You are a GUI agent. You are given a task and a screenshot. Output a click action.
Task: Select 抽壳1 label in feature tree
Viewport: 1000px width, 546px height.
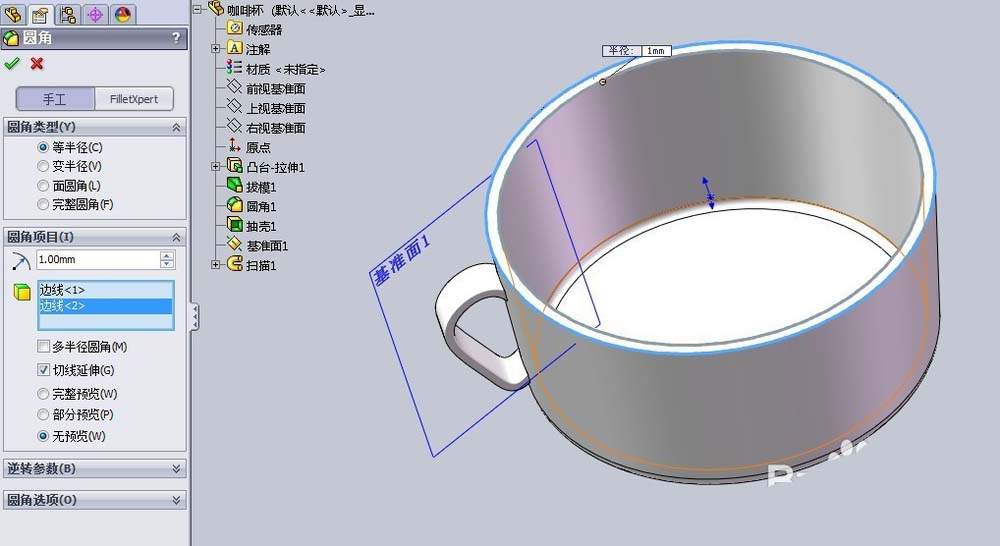(x=261, y=226)
